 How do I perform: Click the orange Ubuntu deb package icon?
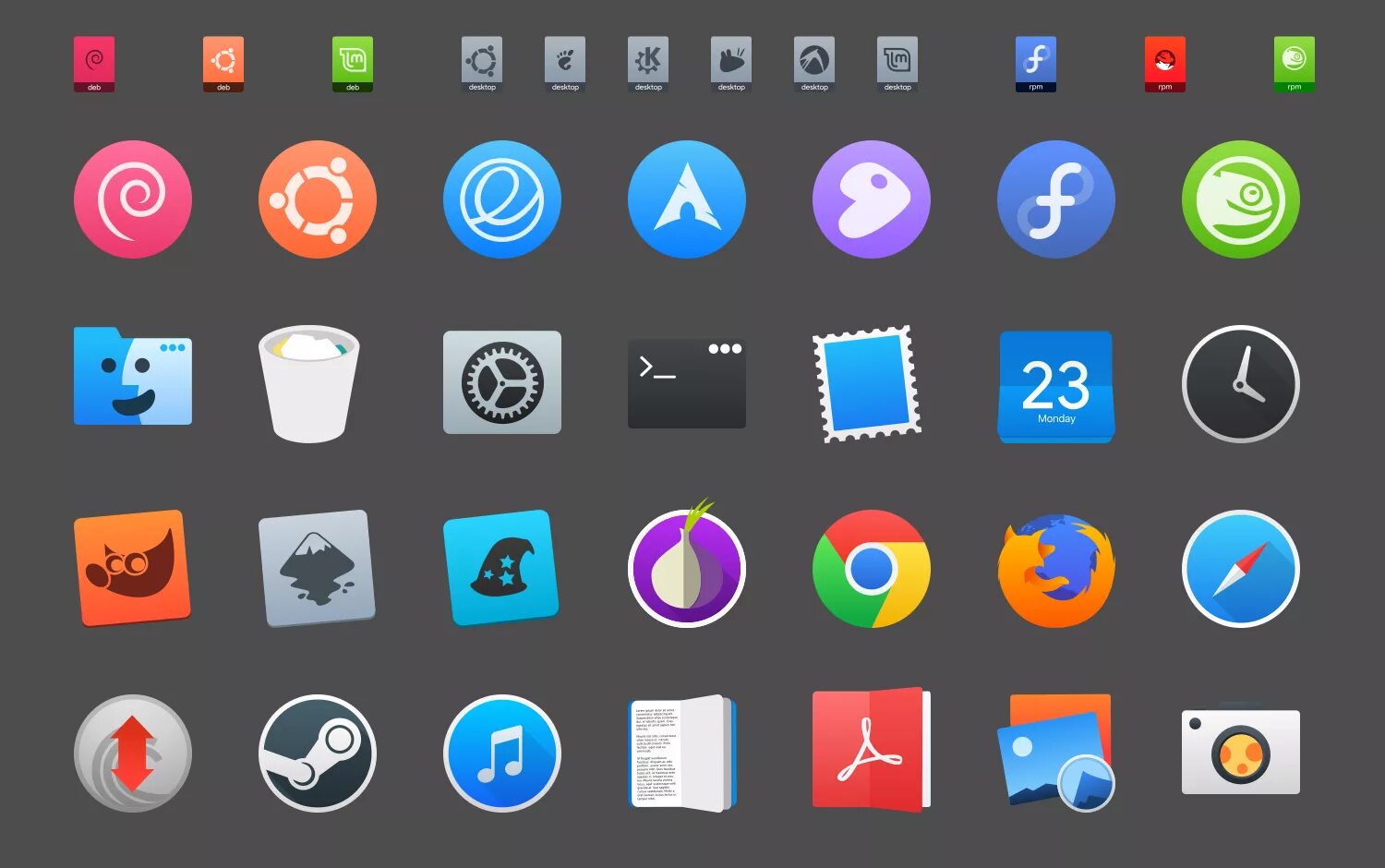[x=223, y=65]
